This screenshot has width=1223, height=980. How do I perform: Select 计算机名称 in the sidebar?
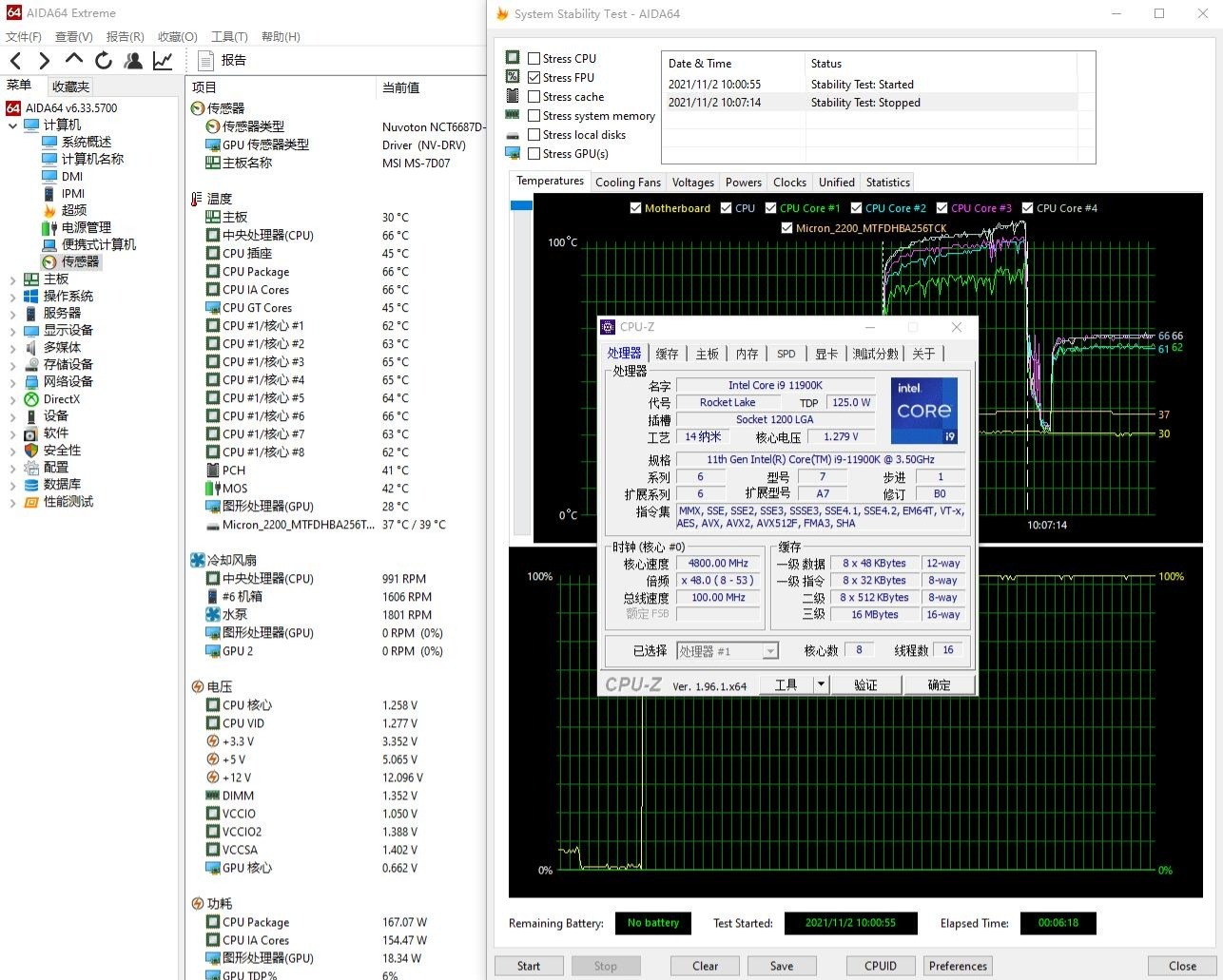pos(92,159)
